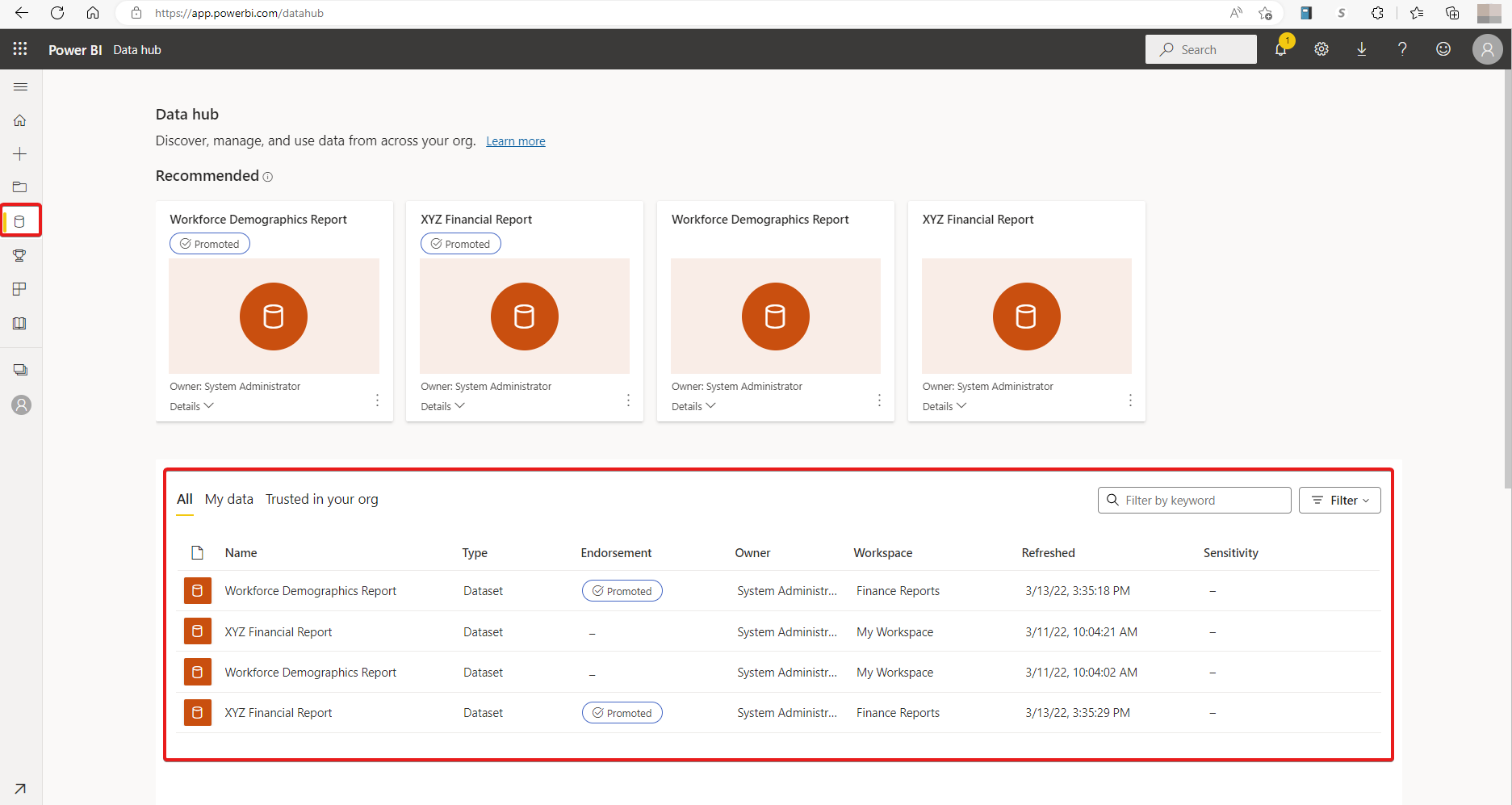Click dataset icon of last XYZ Financial row

[x=197, y=713]
